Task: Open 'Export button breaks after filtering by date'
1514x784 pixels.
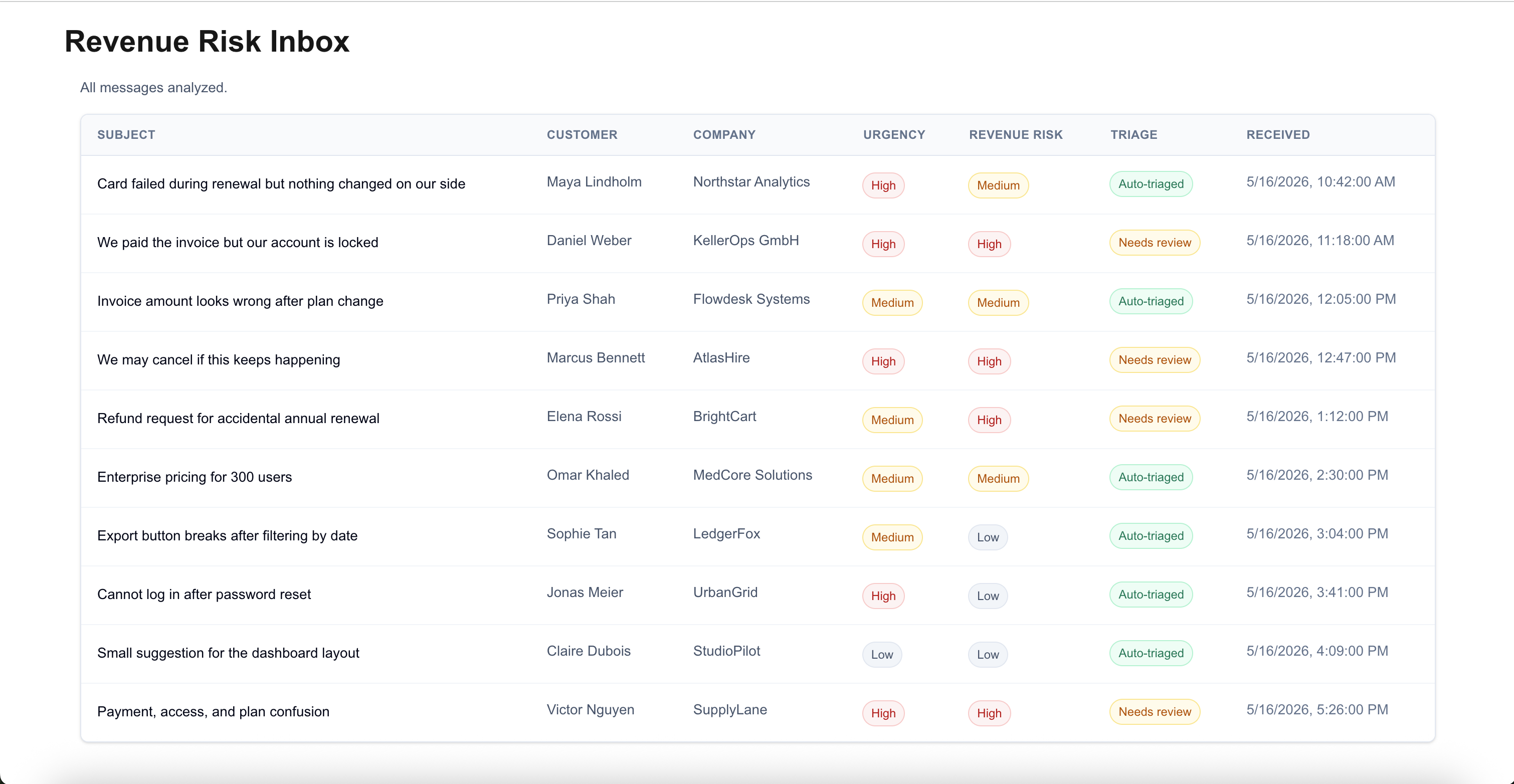Action: pos(227,536)
